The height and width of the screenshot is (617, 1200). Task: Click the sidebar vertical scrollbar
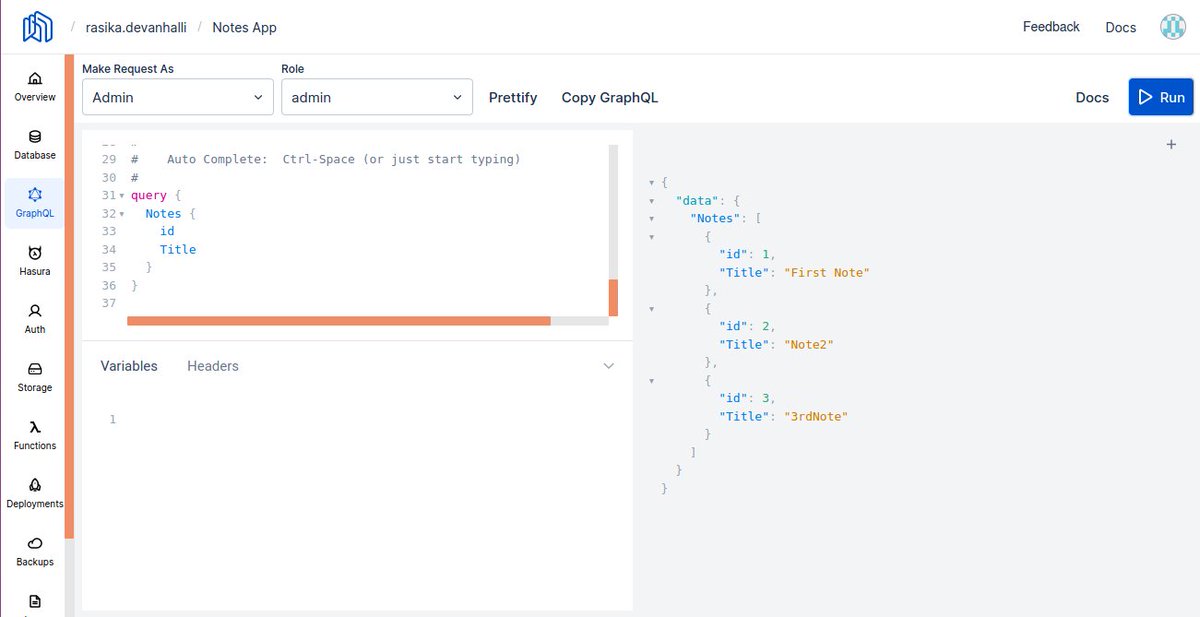70,297
